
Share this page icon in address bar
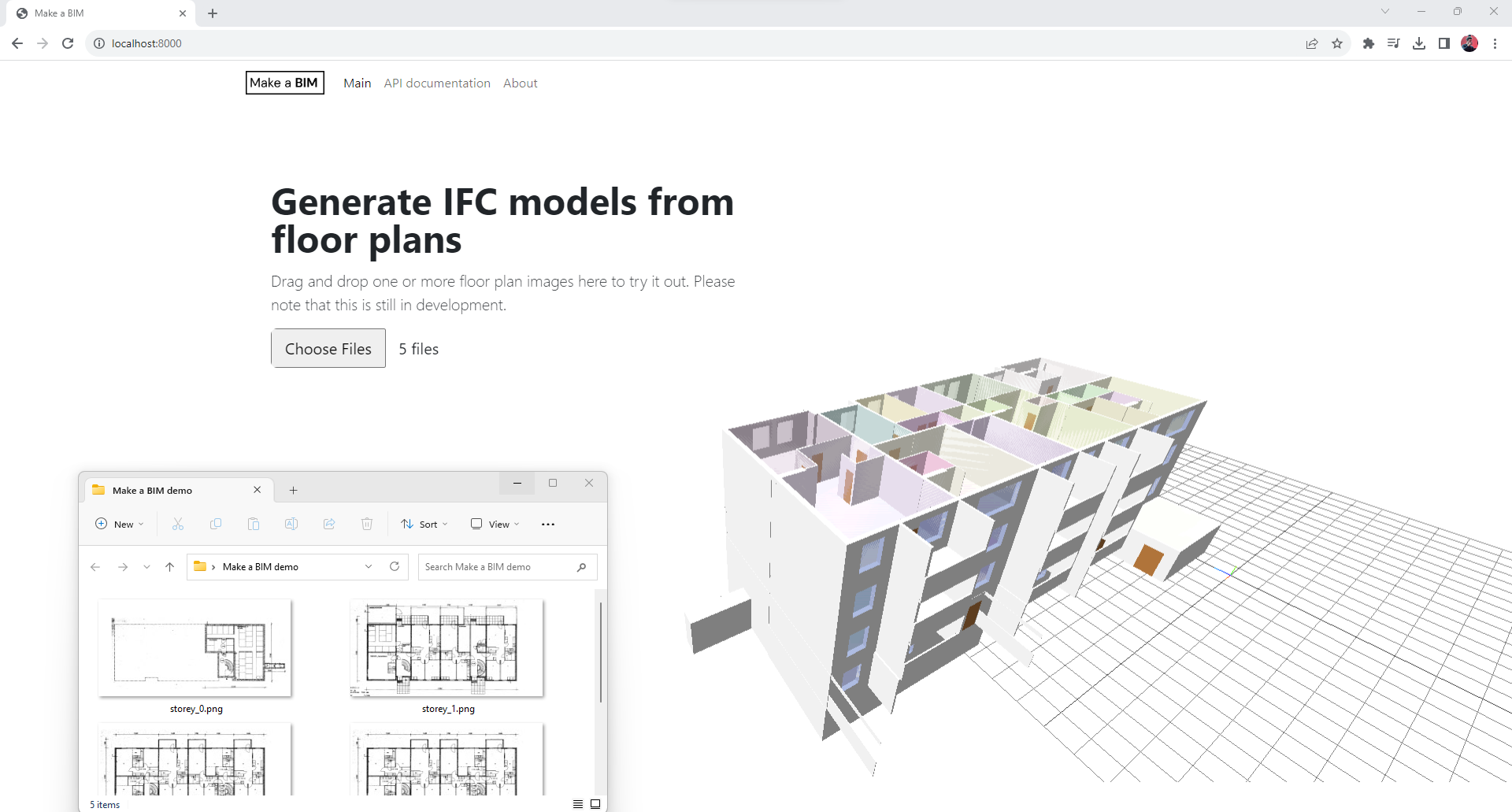click(x=1312, y=43)
